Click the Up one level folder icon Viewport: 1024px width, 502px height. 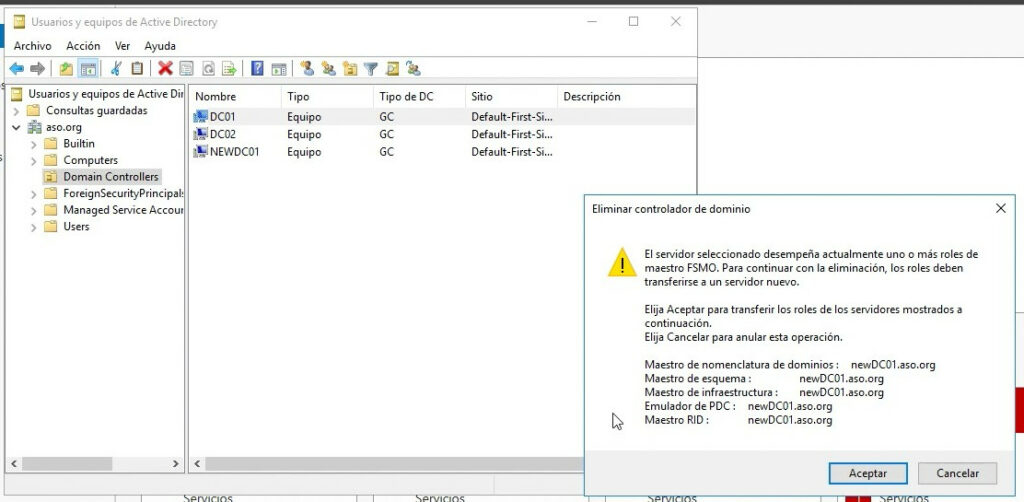(66, 69)
